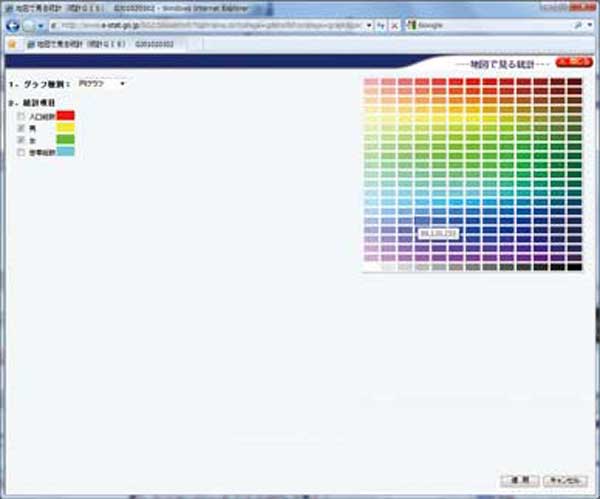The image size is (600, 499).
Task: Uncheck the 女 checkbox
Action: click(x=22, y=141)
